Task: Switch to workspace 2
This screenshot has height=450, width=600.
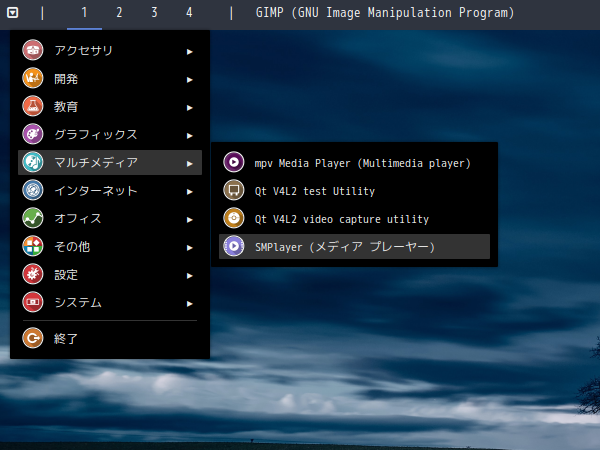Action: click(119, 13)
